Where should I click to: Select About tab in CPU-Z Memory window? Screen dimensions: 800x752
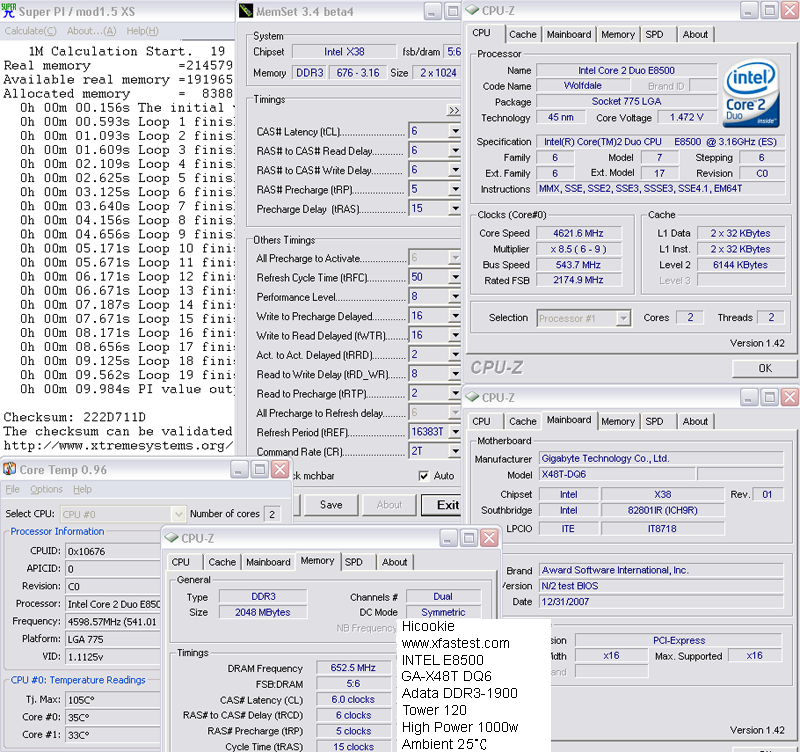(394, 562)
